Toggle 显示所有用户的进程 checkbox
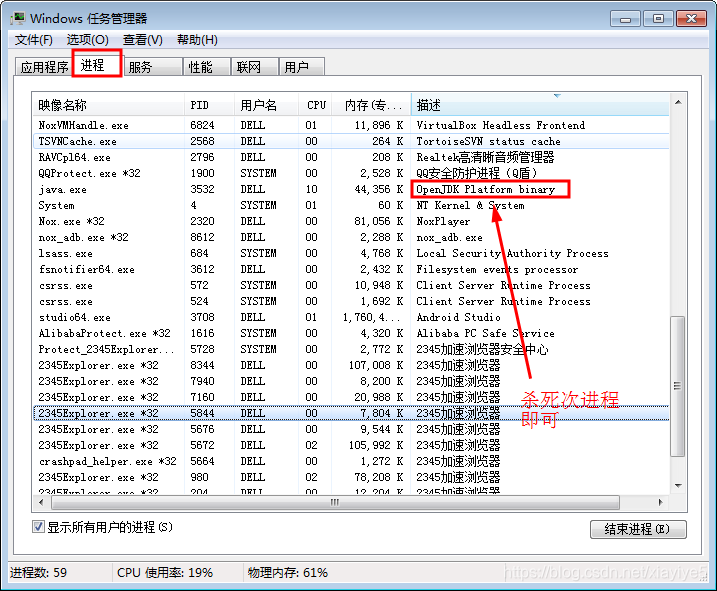 click(x=38, y=527)
